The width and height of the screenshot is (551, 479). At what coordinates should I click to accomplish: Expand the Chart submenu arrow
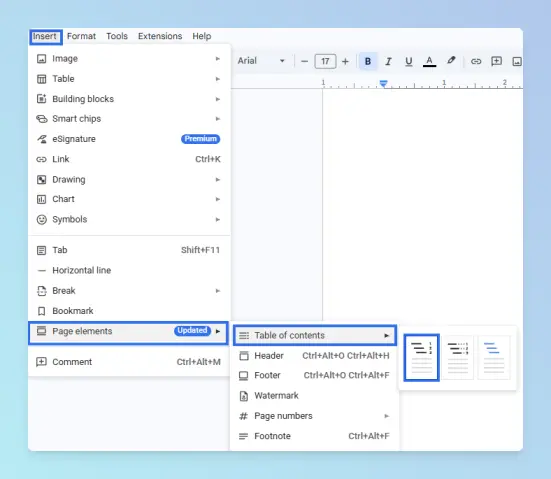click(x=218, y=199)
